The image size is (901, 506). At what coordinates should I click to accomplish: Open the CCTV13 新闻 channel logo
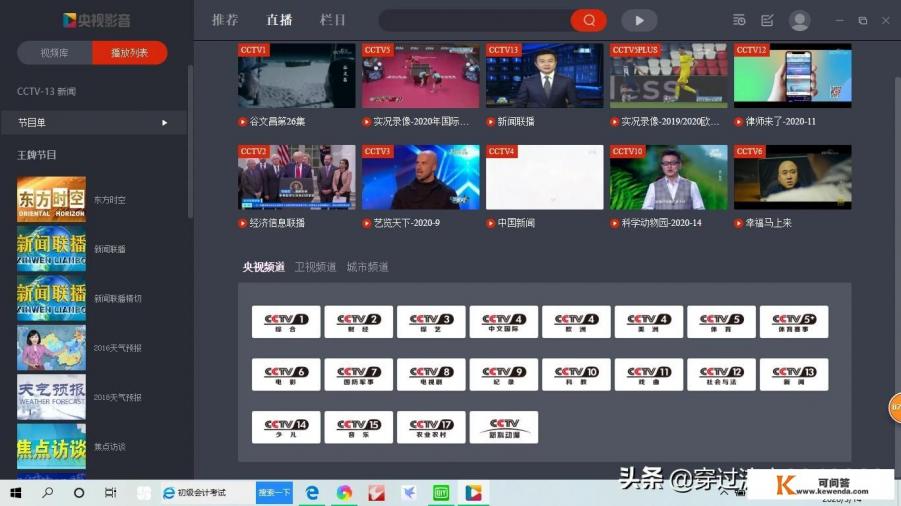point(794,374)
